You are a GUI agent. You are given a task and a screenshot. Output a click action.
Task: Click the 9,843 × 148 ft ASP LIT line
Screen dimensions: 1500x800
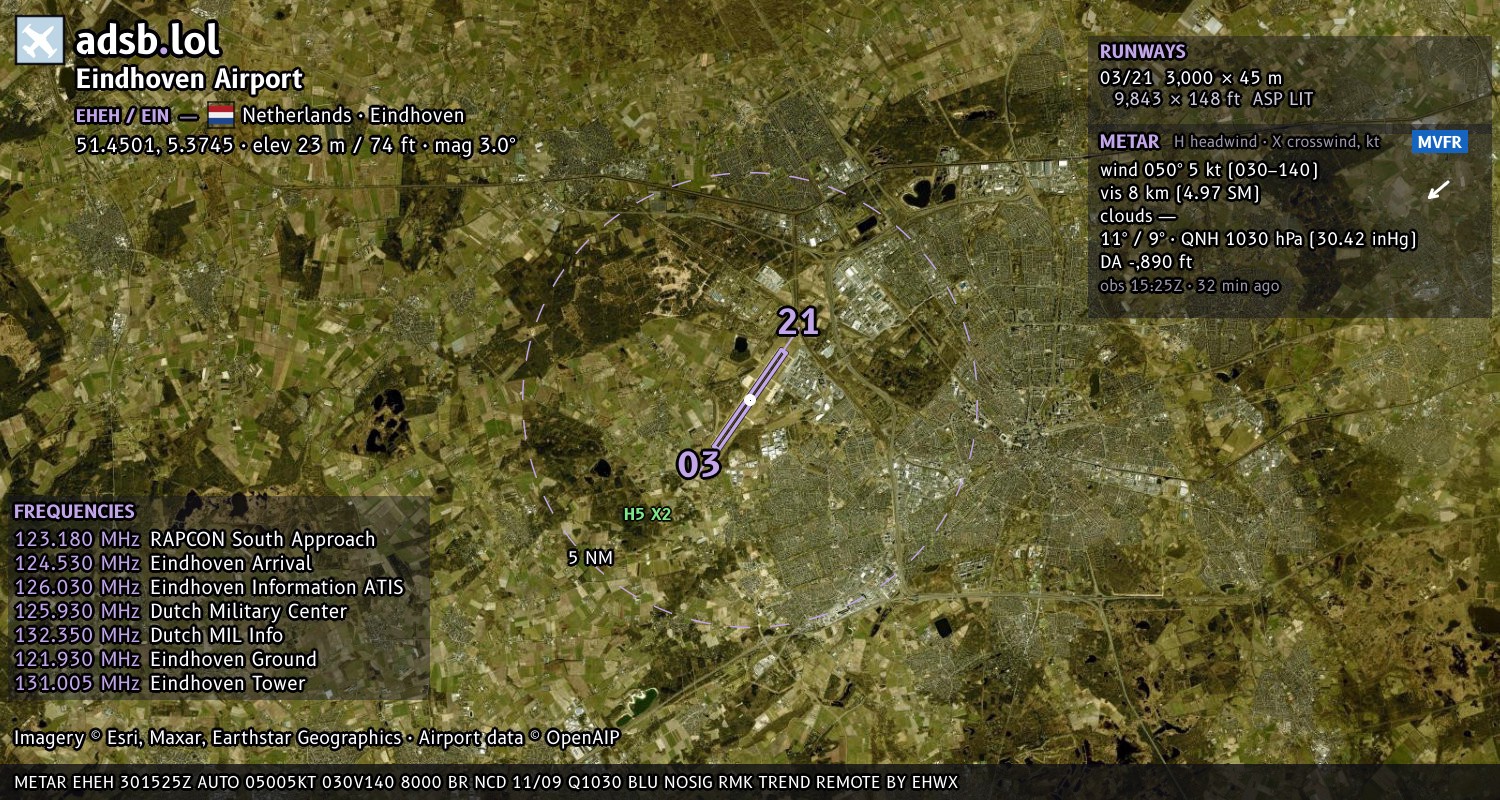point(1213,99)
